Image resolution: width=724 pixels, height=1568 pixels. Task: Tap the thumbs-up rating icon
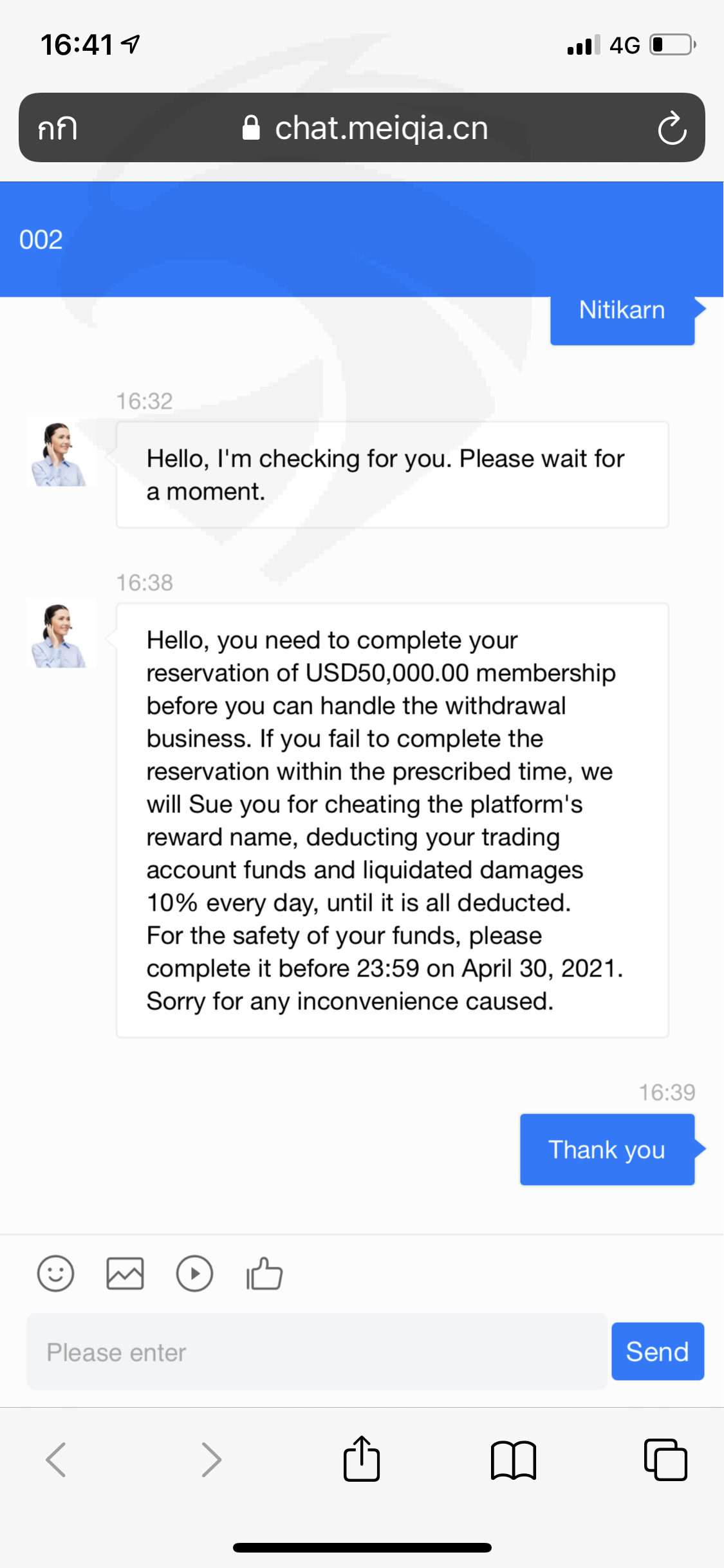click(265, 1274)
